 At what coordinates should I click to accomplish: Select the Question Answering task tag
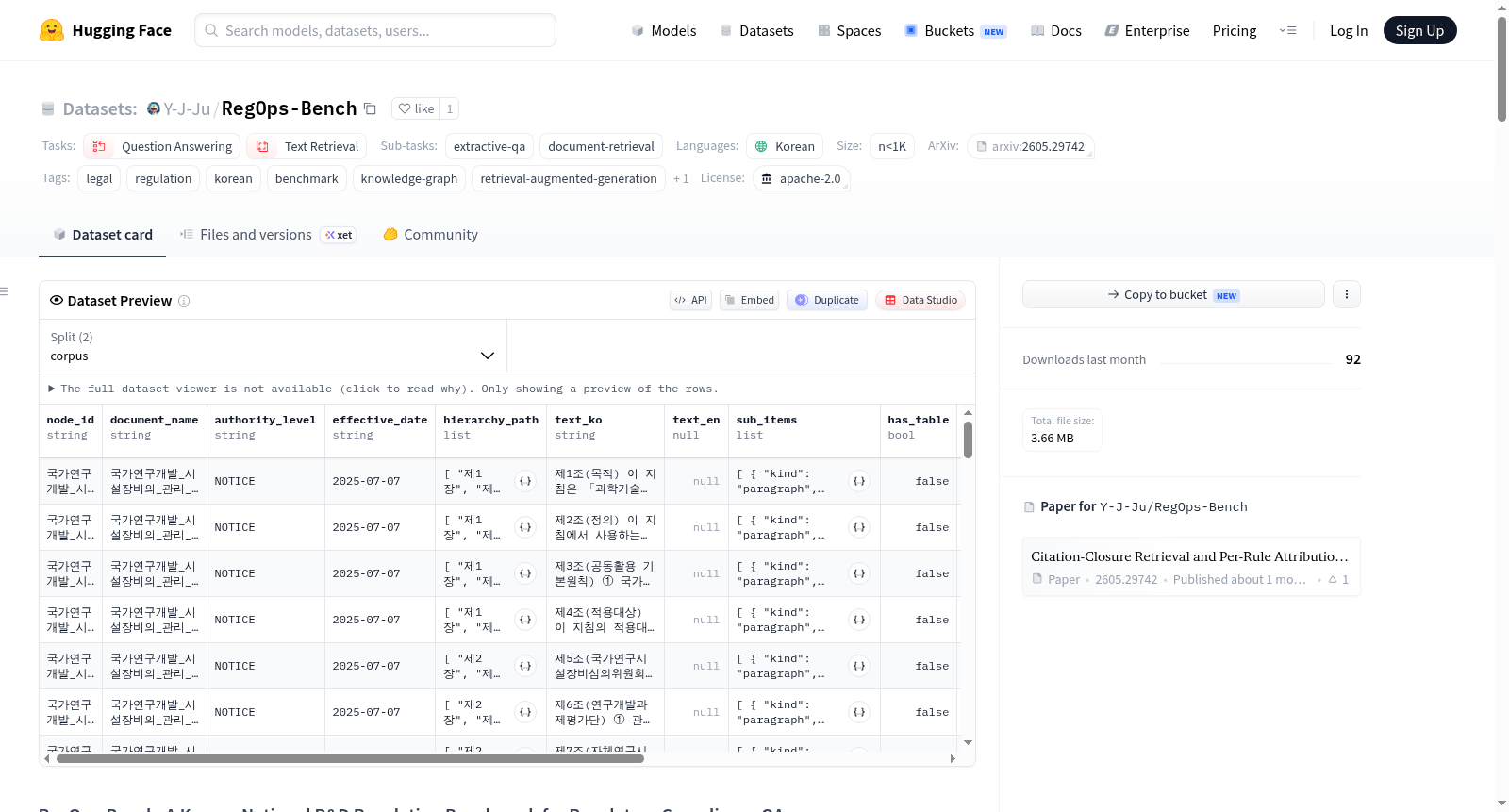point(161,146)
